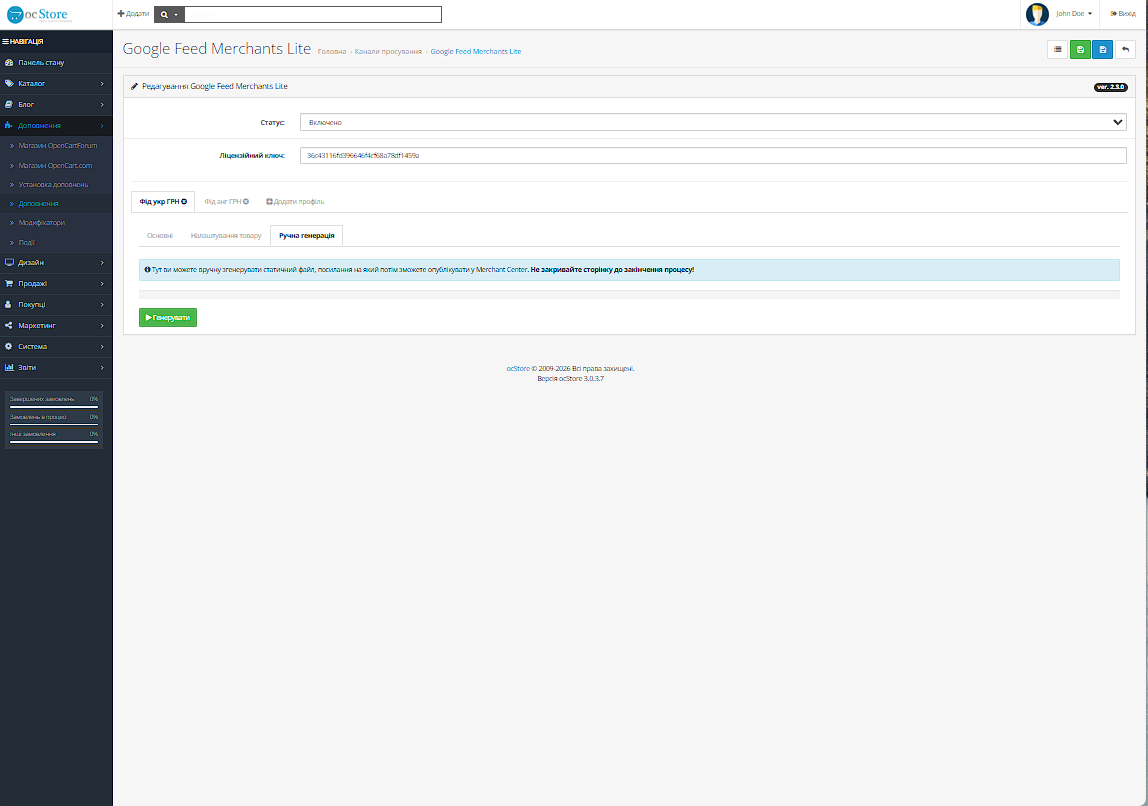The image size is (1148, 806).
Task: Click the Замовлень в процесі progress bar
Action: tap(54, 425)
